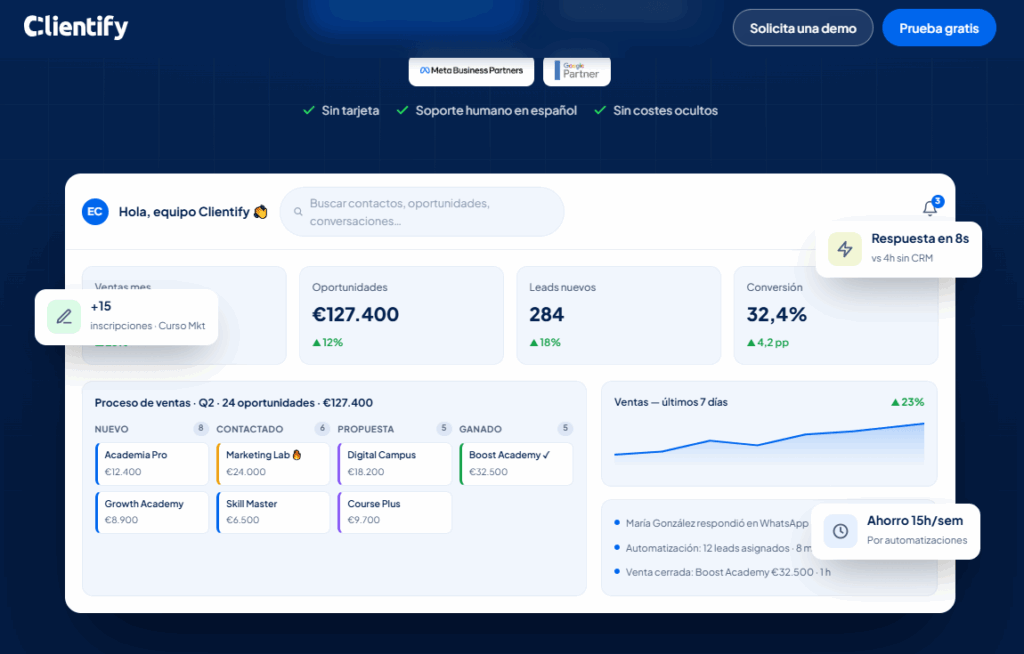
Task: Click the 4,2 pp conversion change
Action: [767, 342]
